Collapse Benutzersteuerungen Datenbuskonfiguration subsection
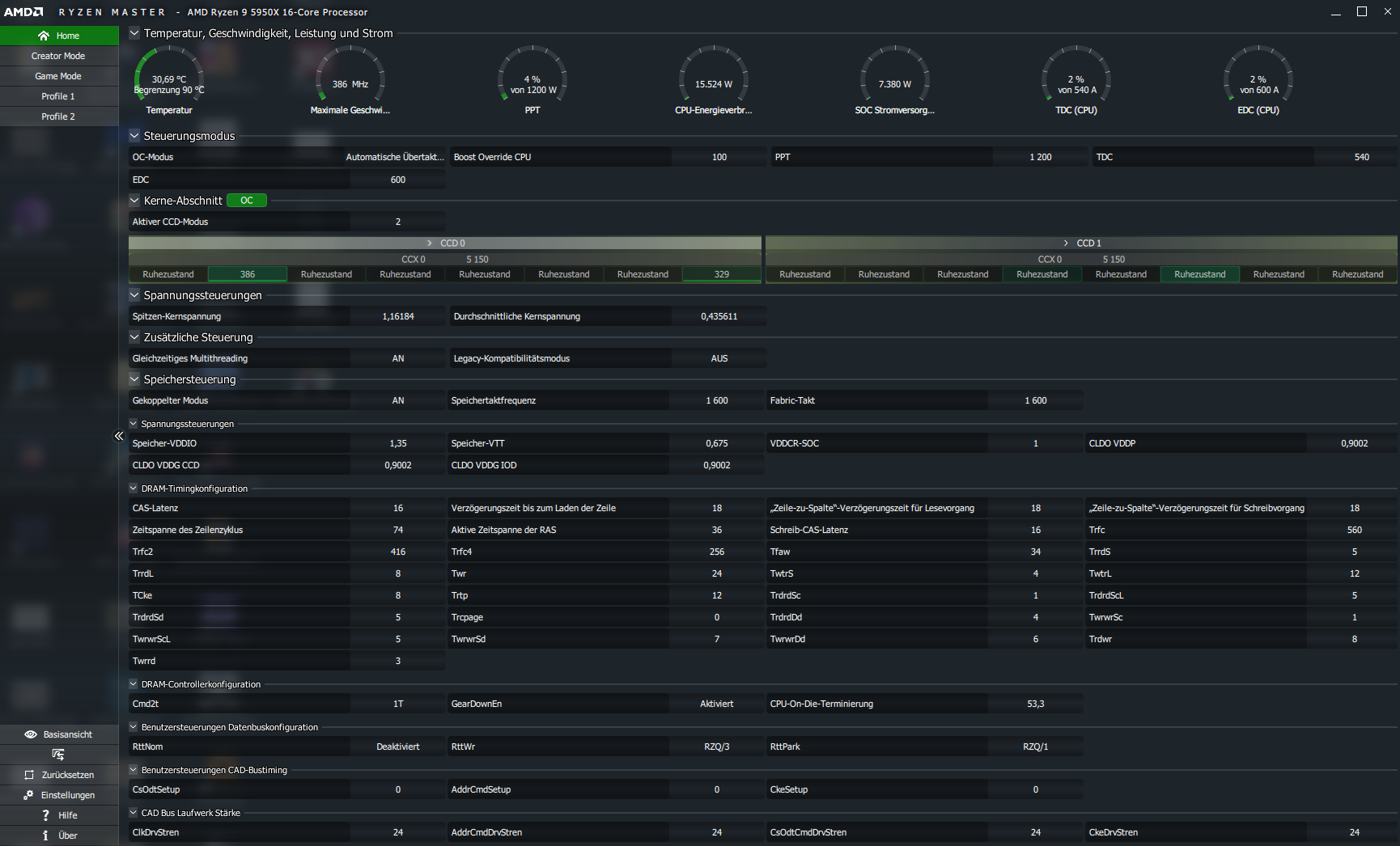The image size is (1400, 846). point(134,727)
